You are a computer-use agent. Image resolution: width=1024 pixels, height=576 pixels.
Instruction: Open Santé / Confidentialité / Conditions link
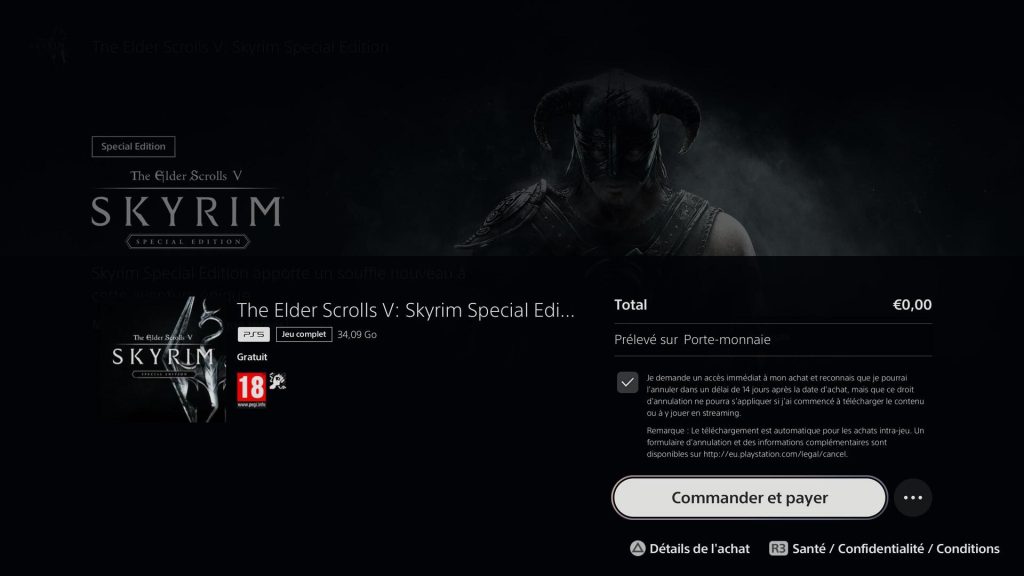[x=895, y=549]
